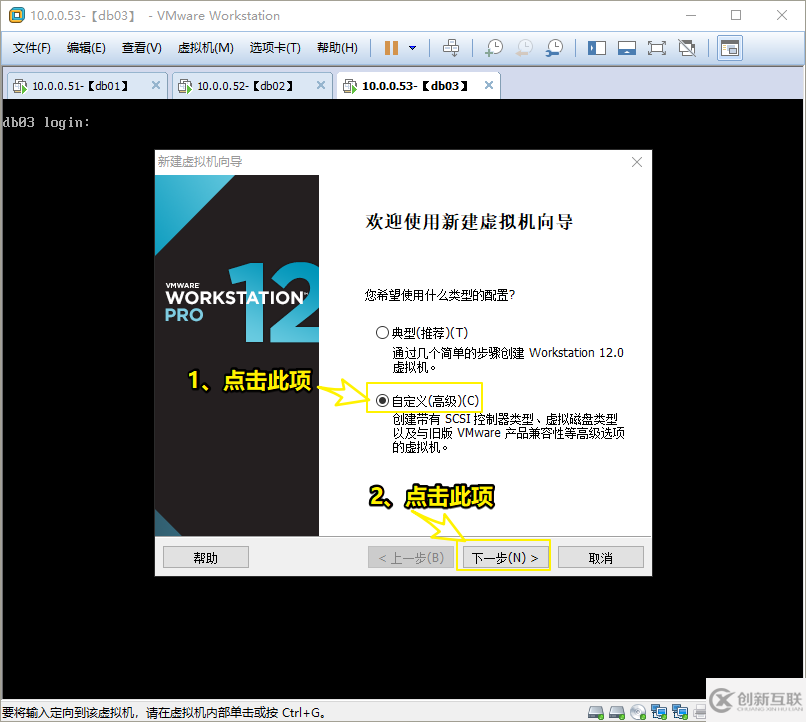This screenshot has height=722, width=806.
Task: Switch to the 10.0.0.52-【db02】 tab
Action: pyautogui.click(x=251, y=85)
